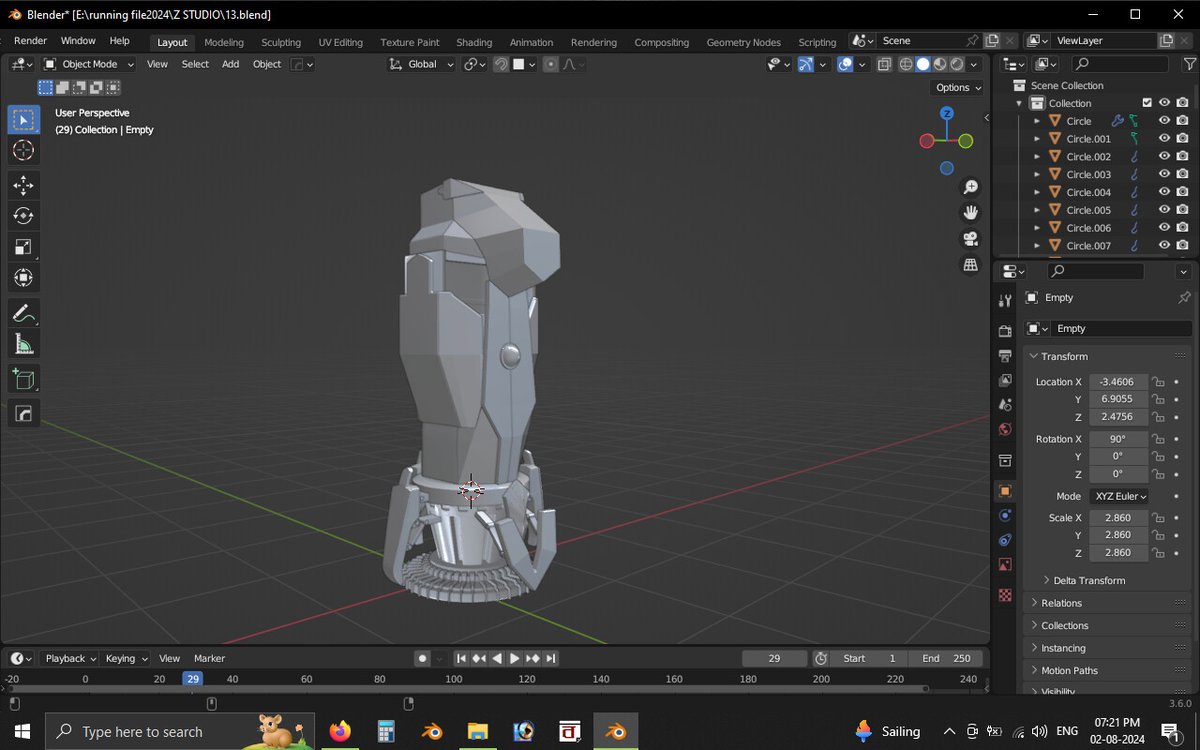1200x750 pixels.
Task: Open Firefox from the Windows taskbar
Action: click(x=340, y=731)
